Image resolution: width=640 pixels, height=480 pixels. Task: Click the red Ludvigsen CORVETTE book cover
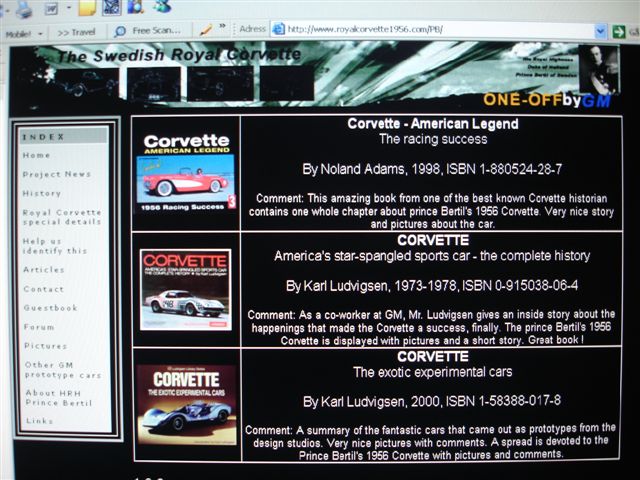[186, 289]
